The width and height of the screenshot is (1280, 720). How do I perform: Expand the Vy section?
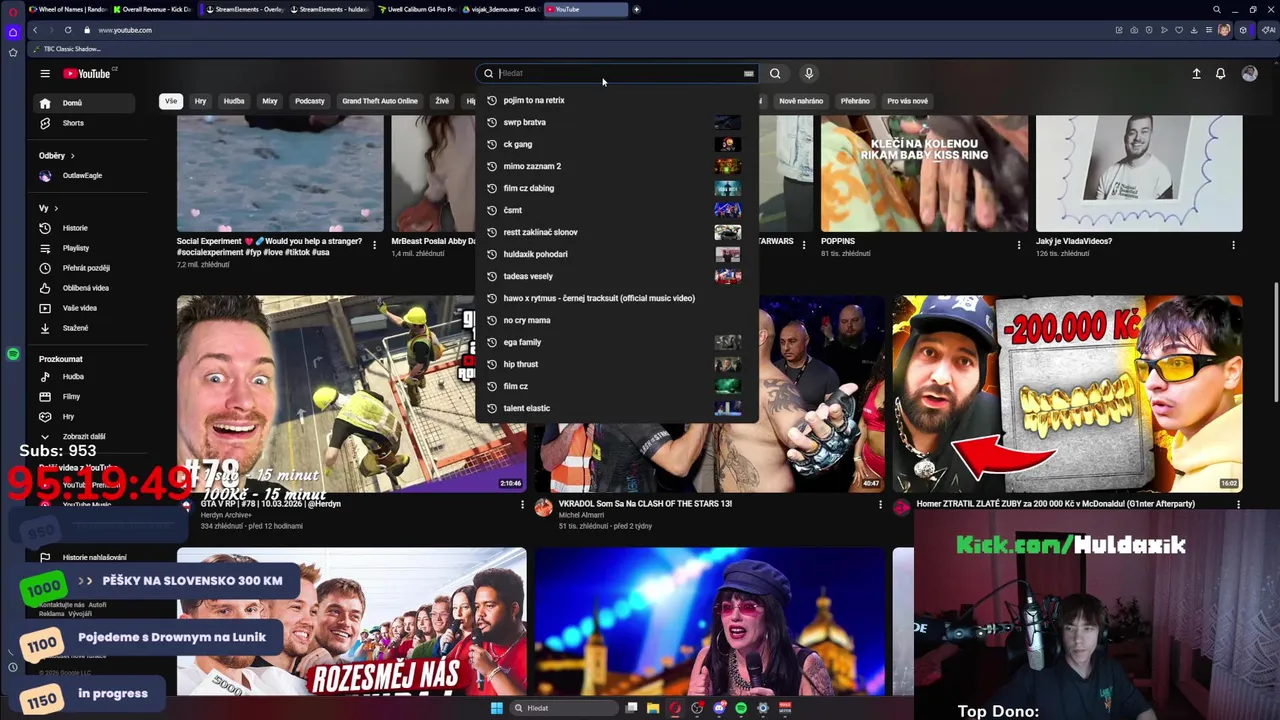48,208
